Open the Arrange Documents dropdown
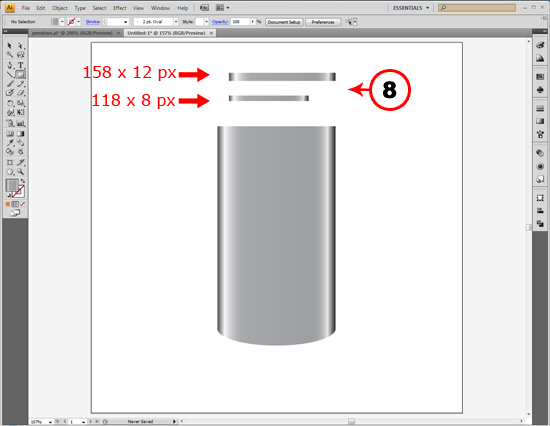Image resolution: width=550 pixels, height=426 pixels. [x=222, y=8]
